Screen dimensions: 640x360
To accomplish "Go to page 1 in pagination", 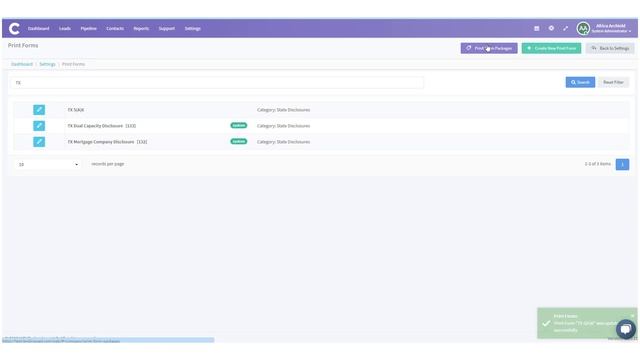I will point(622,164).
